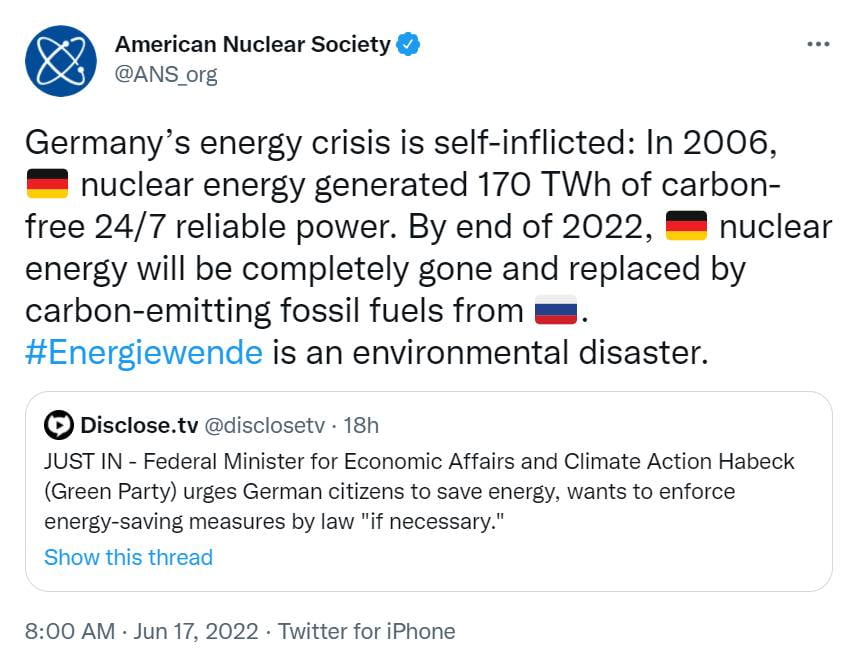Click the American Nuclear Society atom avatar
The width and height of the screenshot is (857, 670).
(60, 60)
